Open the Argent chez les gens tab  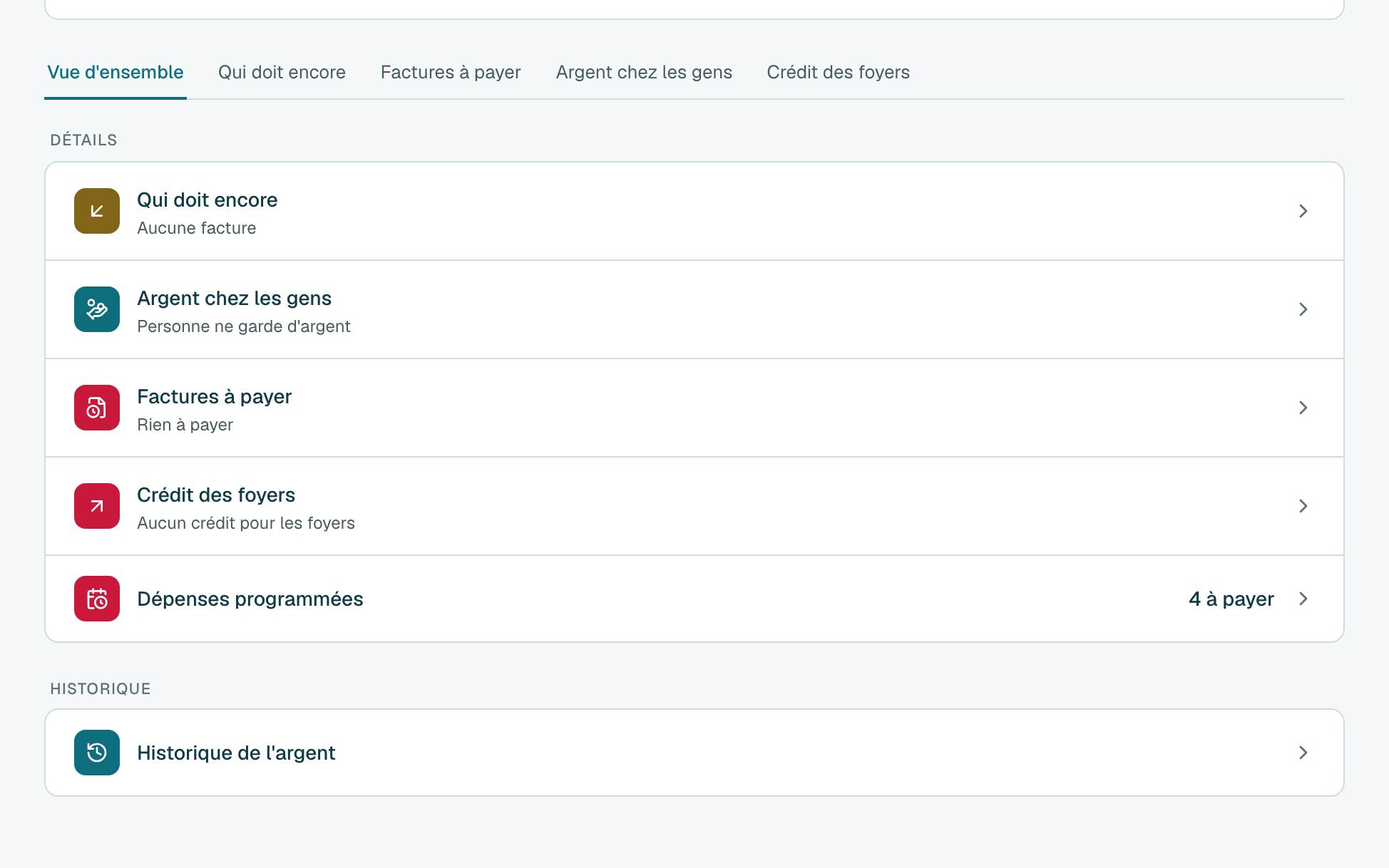click(644, 72)
